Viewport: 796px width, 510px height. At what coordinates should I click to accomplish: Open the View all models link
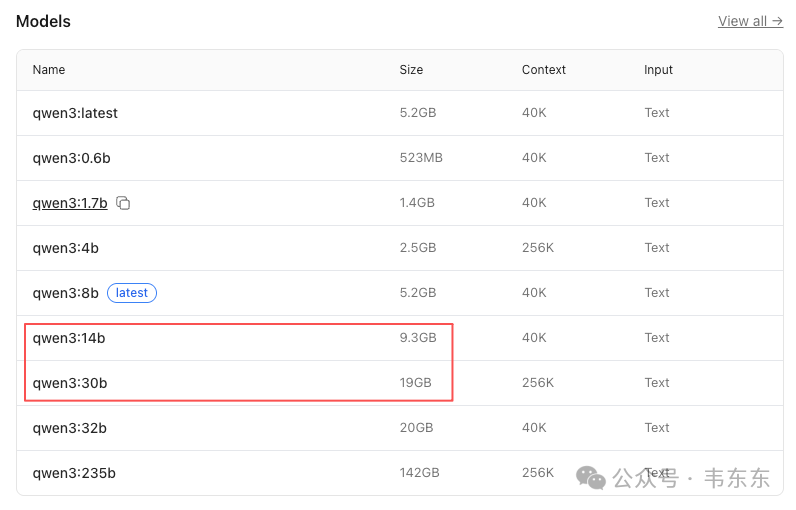click(750, 21)
